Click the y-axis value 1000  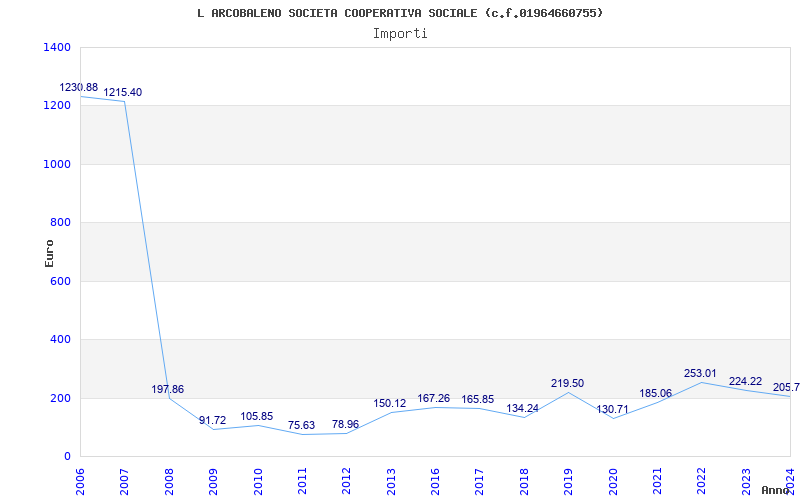coord(57,164)
